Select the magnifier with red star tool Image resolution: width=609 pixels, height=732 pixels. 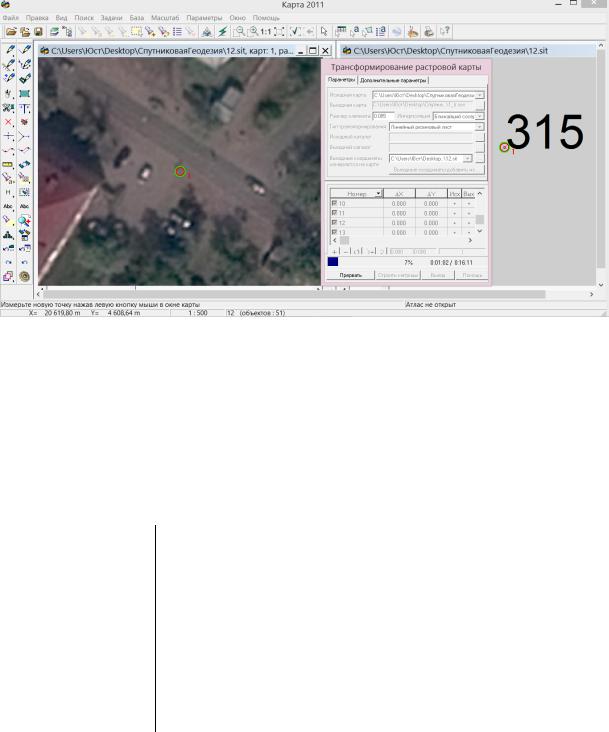tap(24, 220)
